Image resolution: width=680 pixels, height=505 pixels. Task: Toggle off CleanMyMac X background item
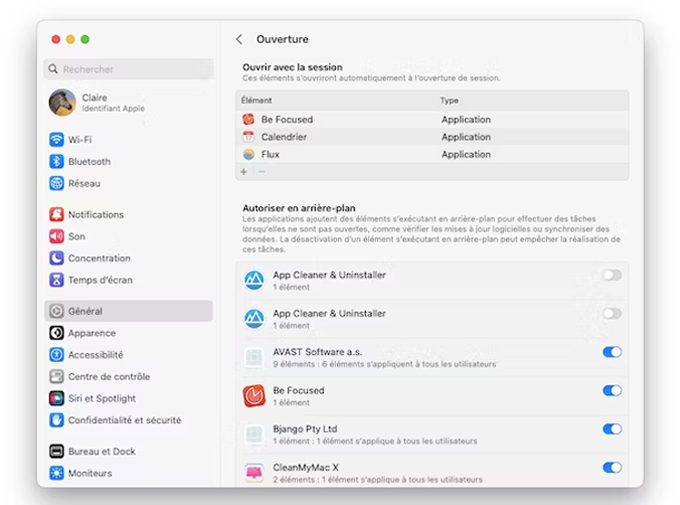(612, 467)
